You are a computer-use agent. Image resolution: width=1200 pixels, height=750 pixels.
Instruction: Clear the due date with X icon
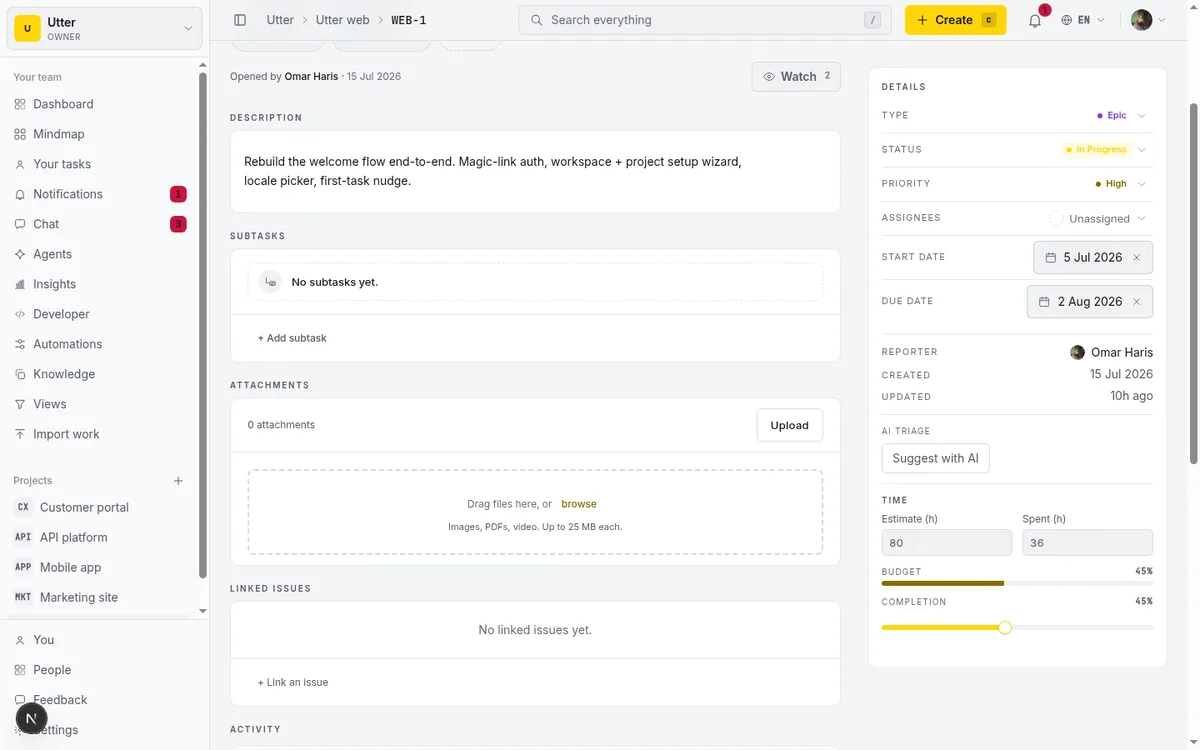click(x=1136, y=301)
